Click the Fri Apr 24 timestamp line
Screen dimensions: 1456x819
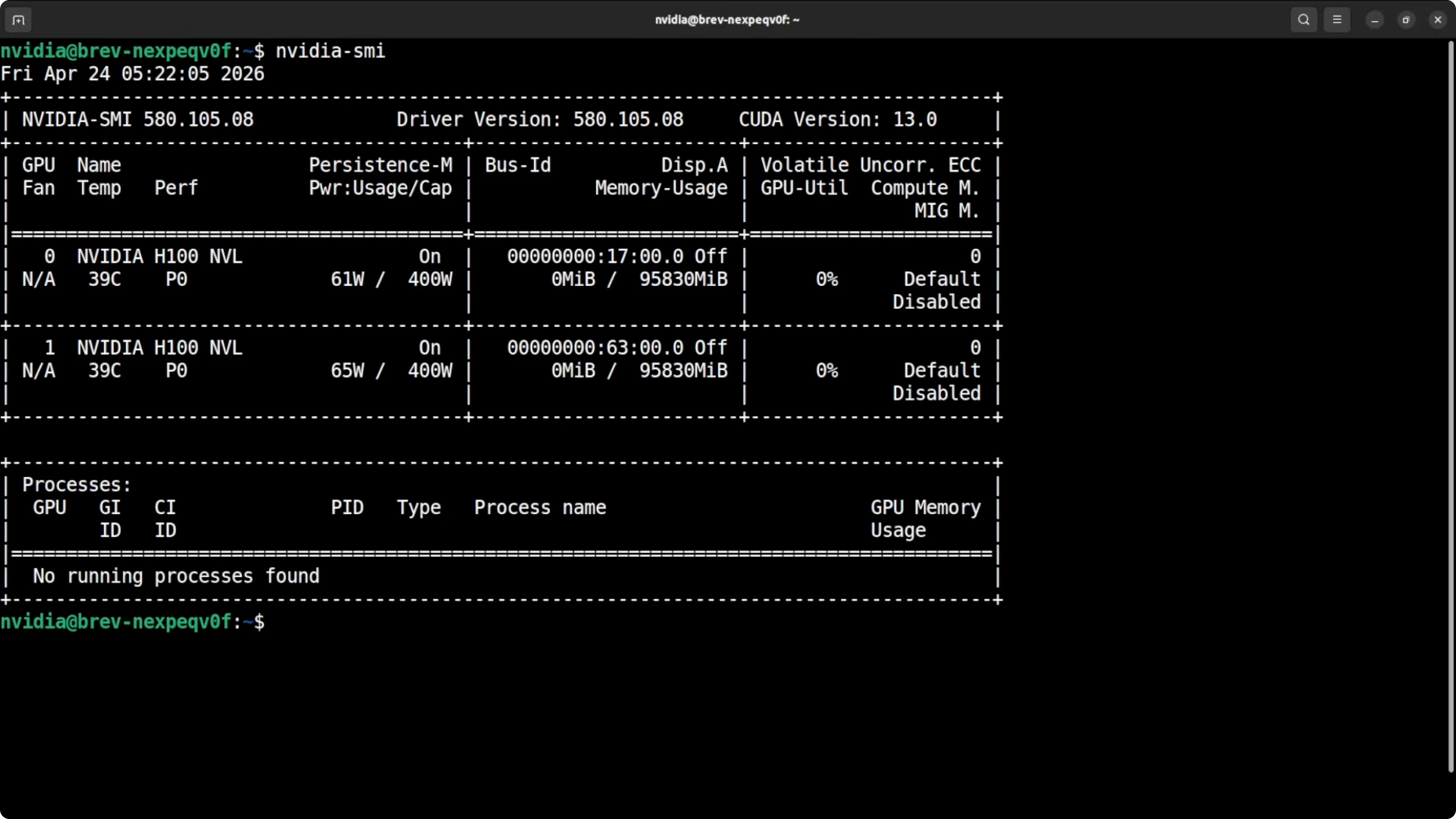132,74
